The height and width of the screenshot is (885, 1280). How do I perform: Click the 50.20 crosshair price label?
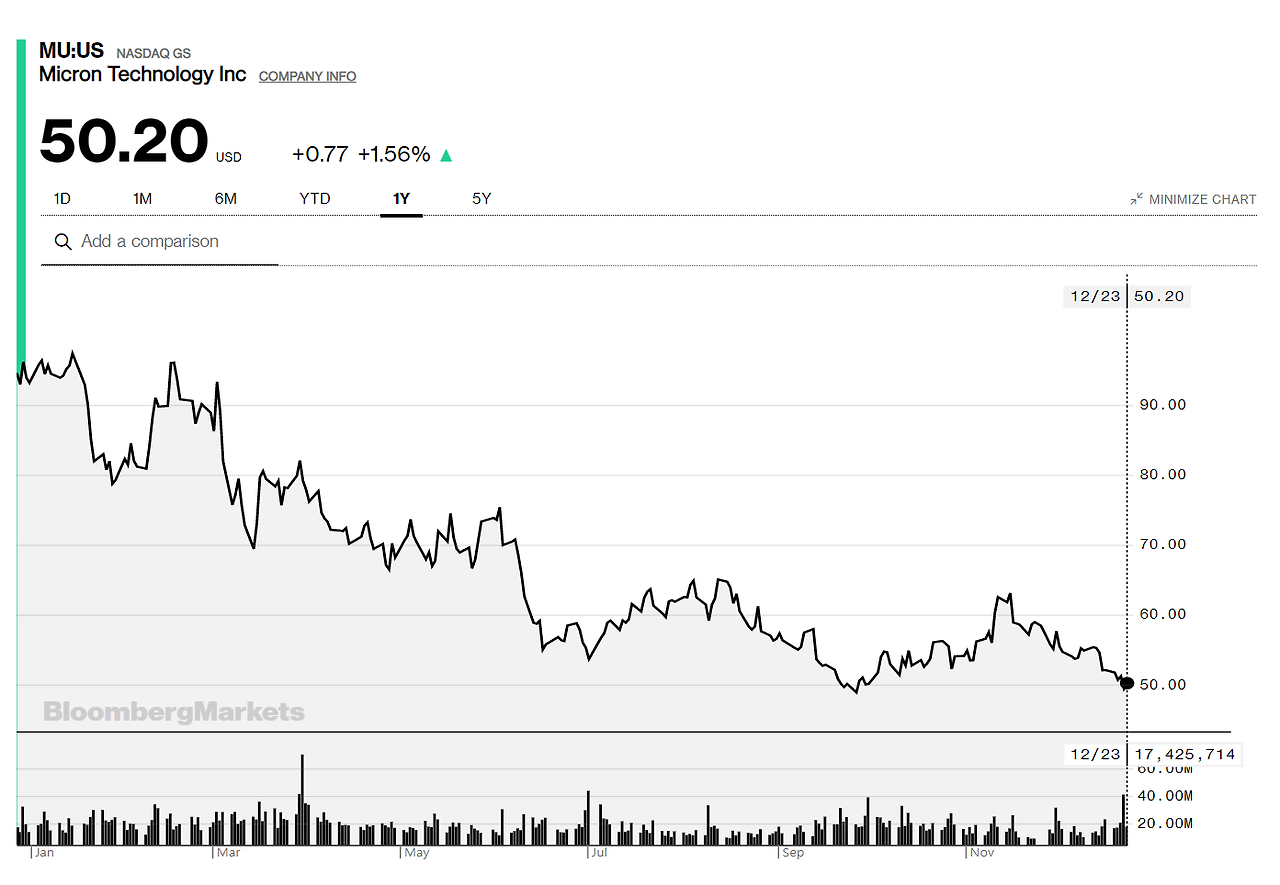click(x=1160, y=296)
